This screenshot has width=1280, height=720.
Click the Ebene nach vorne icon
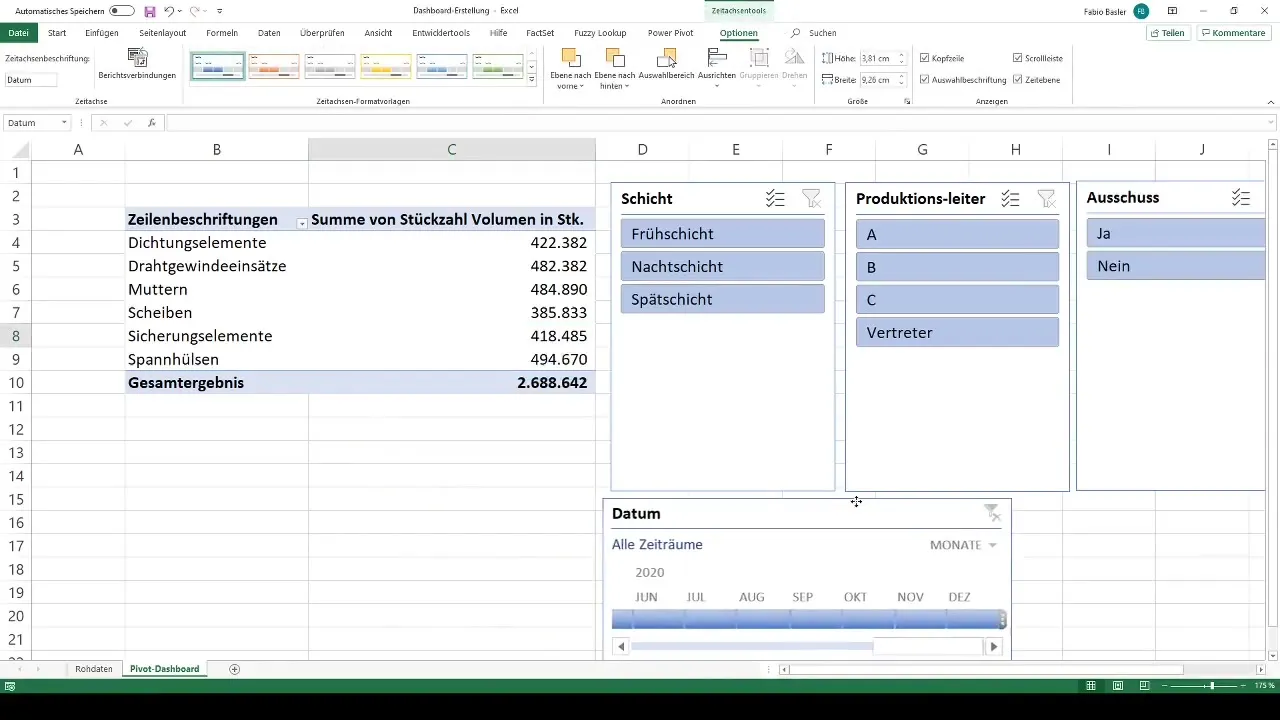571,58
